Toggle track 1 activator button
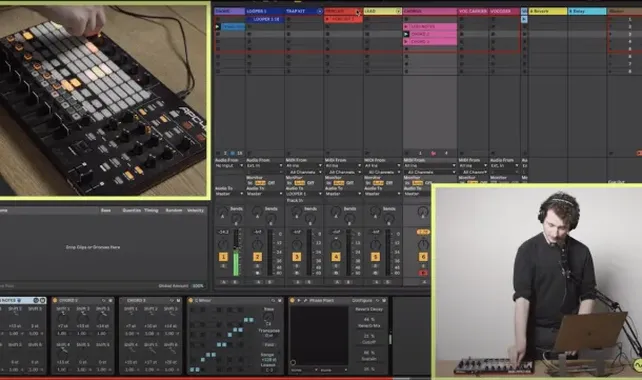 click(x=223, y=257)
